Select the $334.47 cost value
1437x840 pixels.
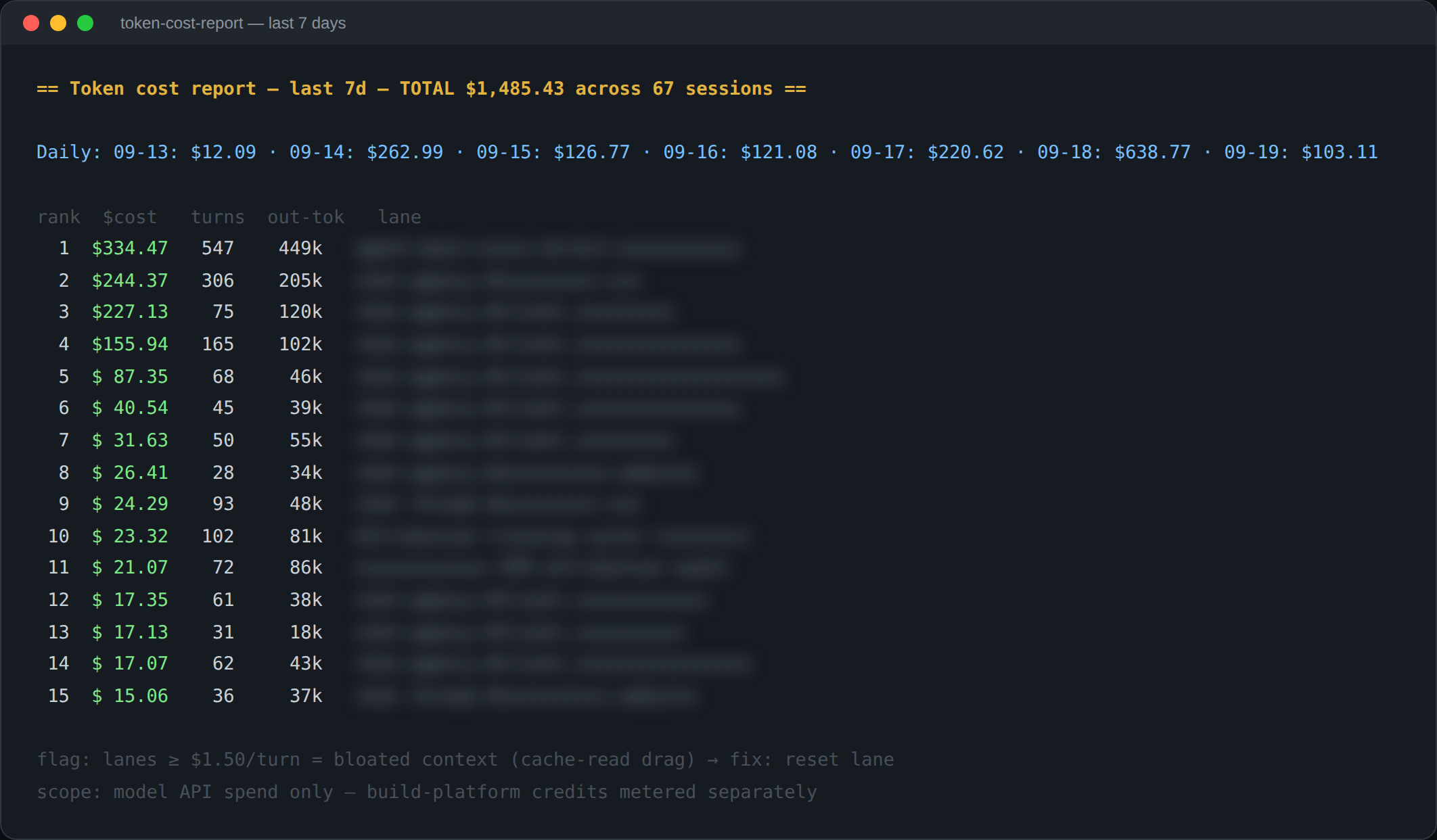pos(130,248)
